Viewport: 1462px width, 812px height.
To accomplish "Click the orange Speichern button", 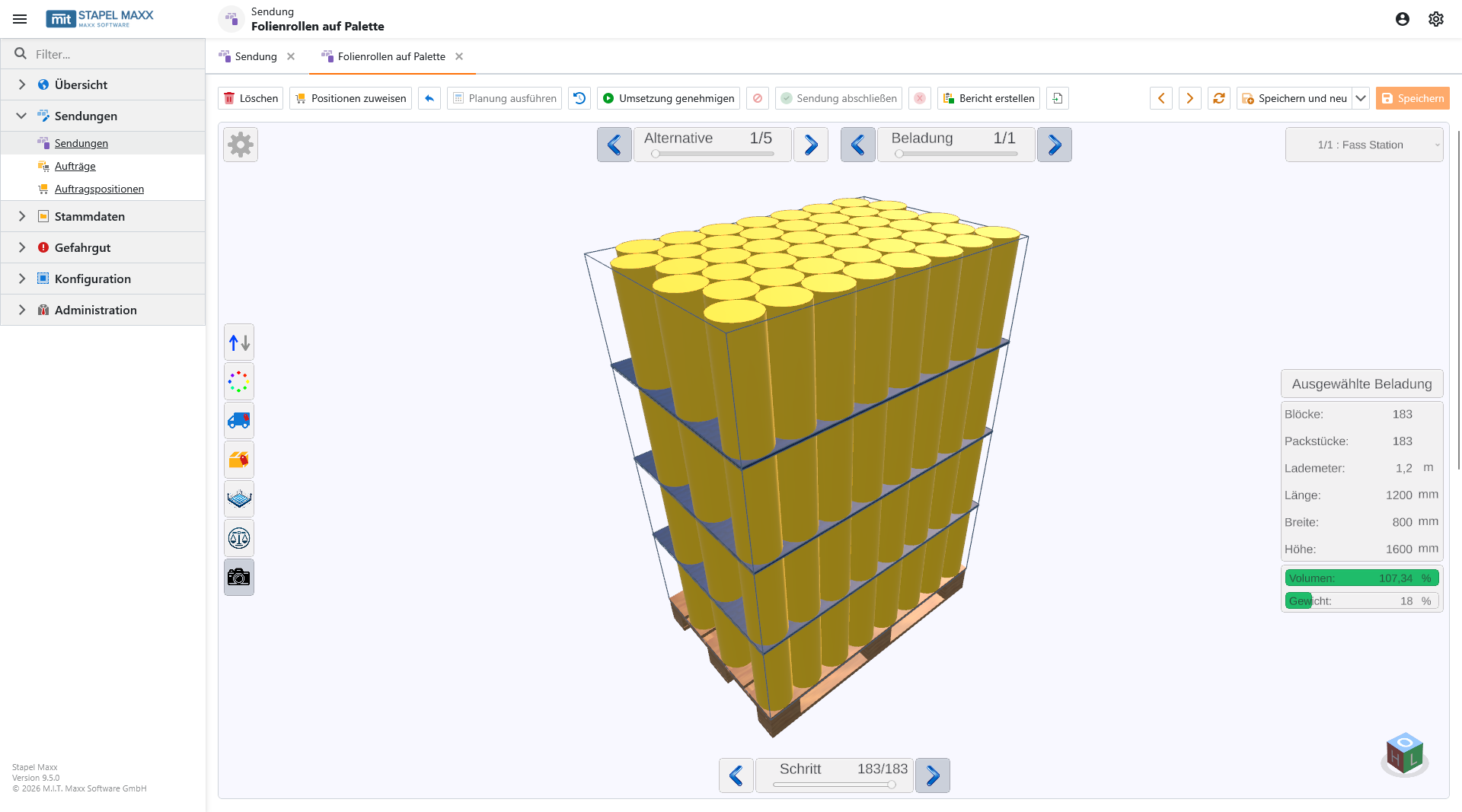I will click(1413, 98).
